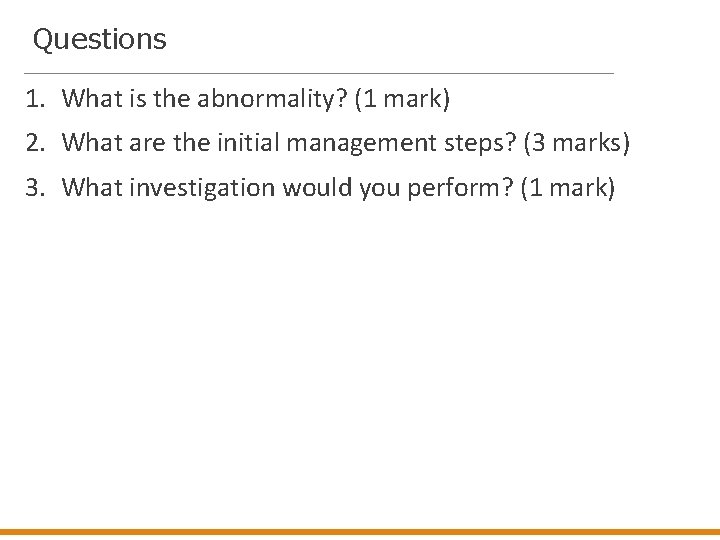Click the word "abnormality?"
This screenshot has height=540, width=720.
[x=272, y=99]
